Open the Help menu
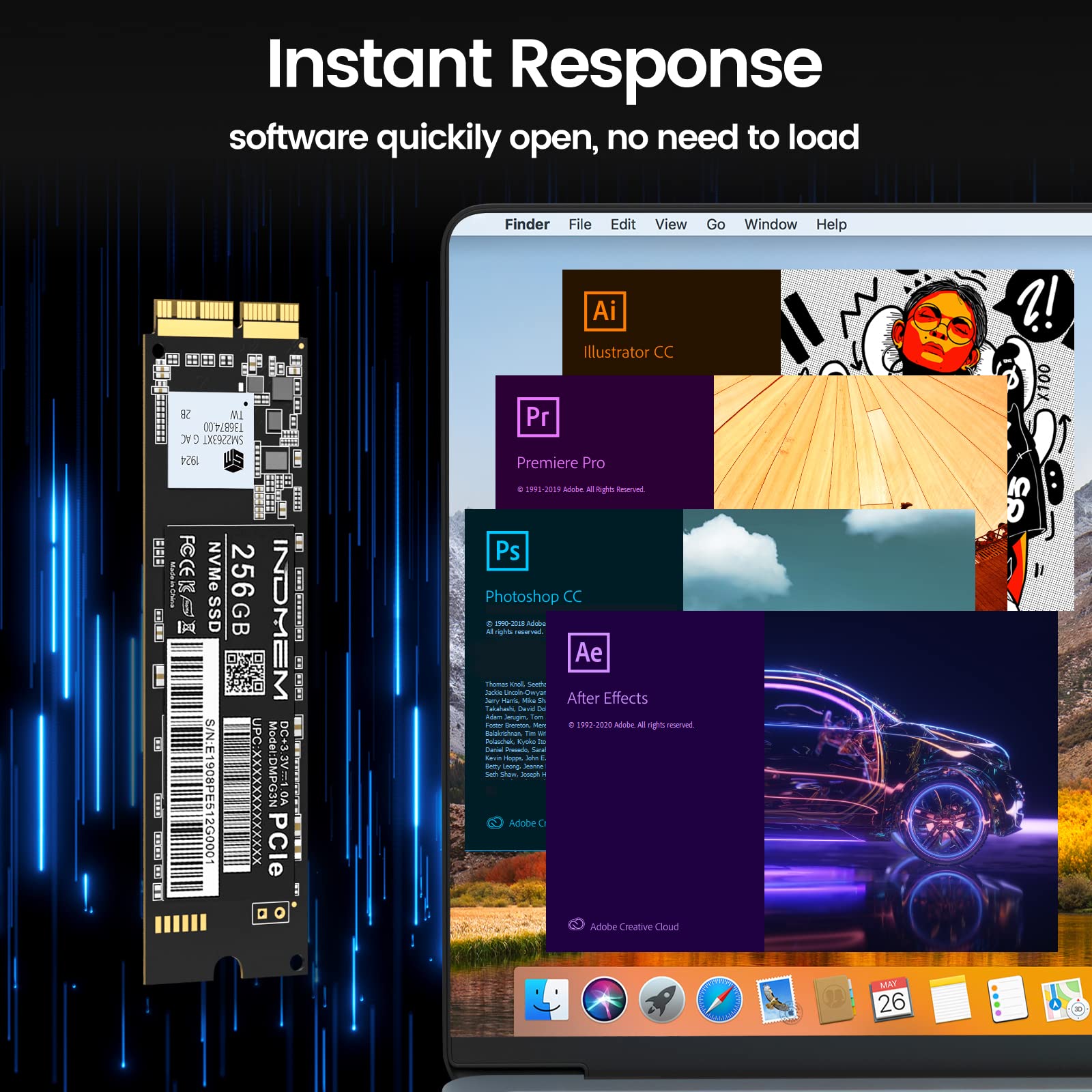The height and width of the screenshot is (1092, 1092). tap(831, 225)
